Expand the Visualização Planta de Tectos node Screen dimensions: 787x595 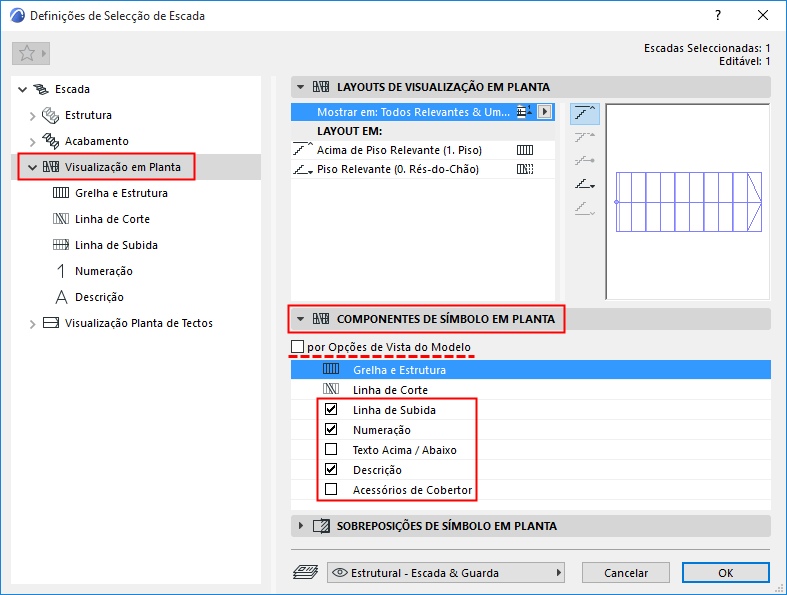pos(33,324)
